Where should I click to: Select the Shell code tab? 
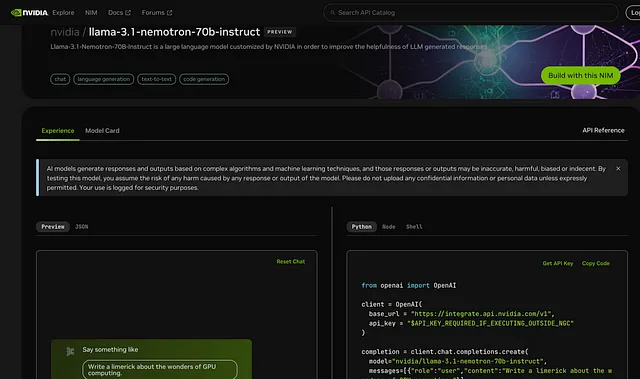click(414, 226)
